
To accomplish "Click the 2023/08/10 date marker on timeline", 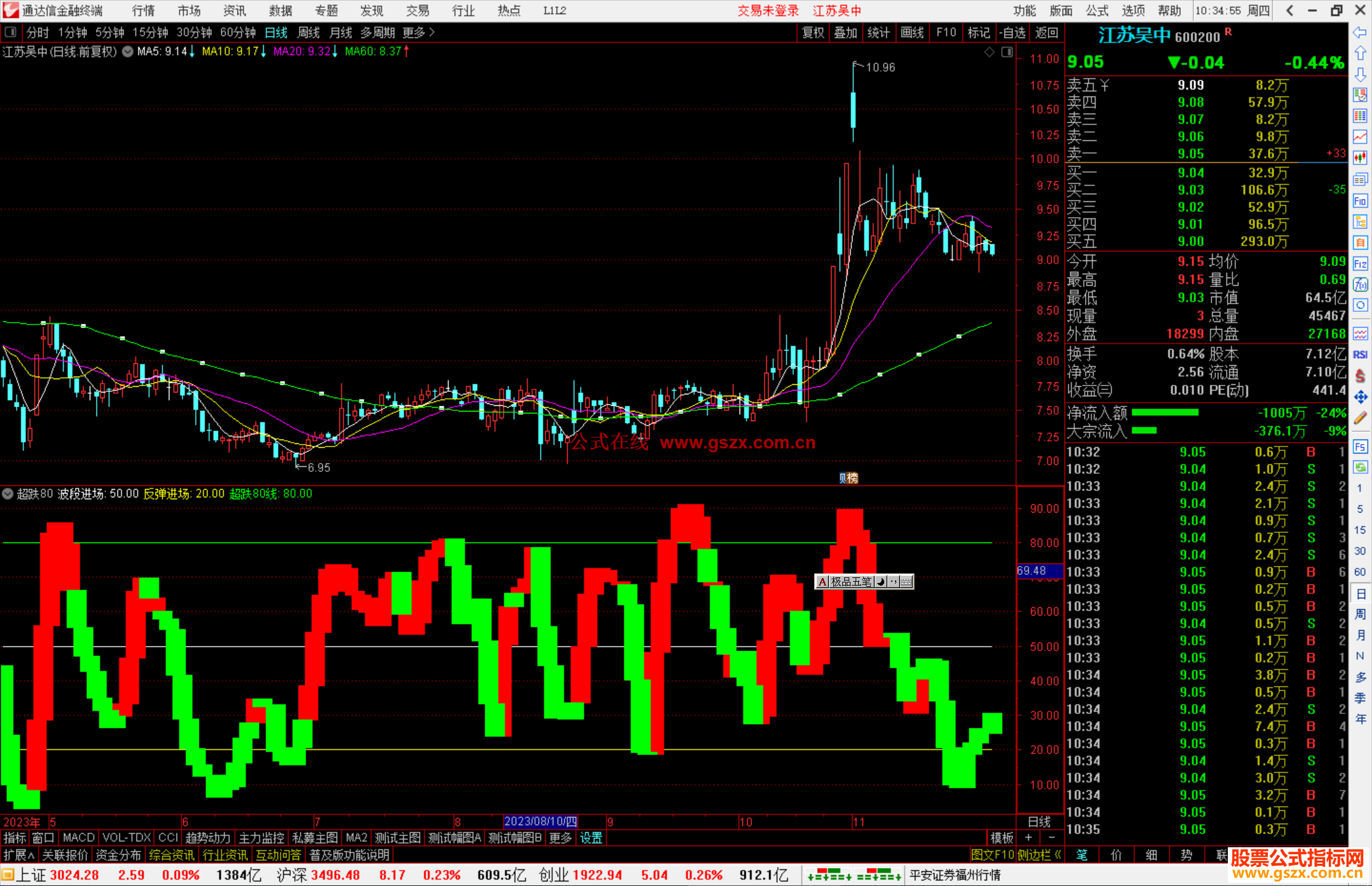I will (540, 821).
